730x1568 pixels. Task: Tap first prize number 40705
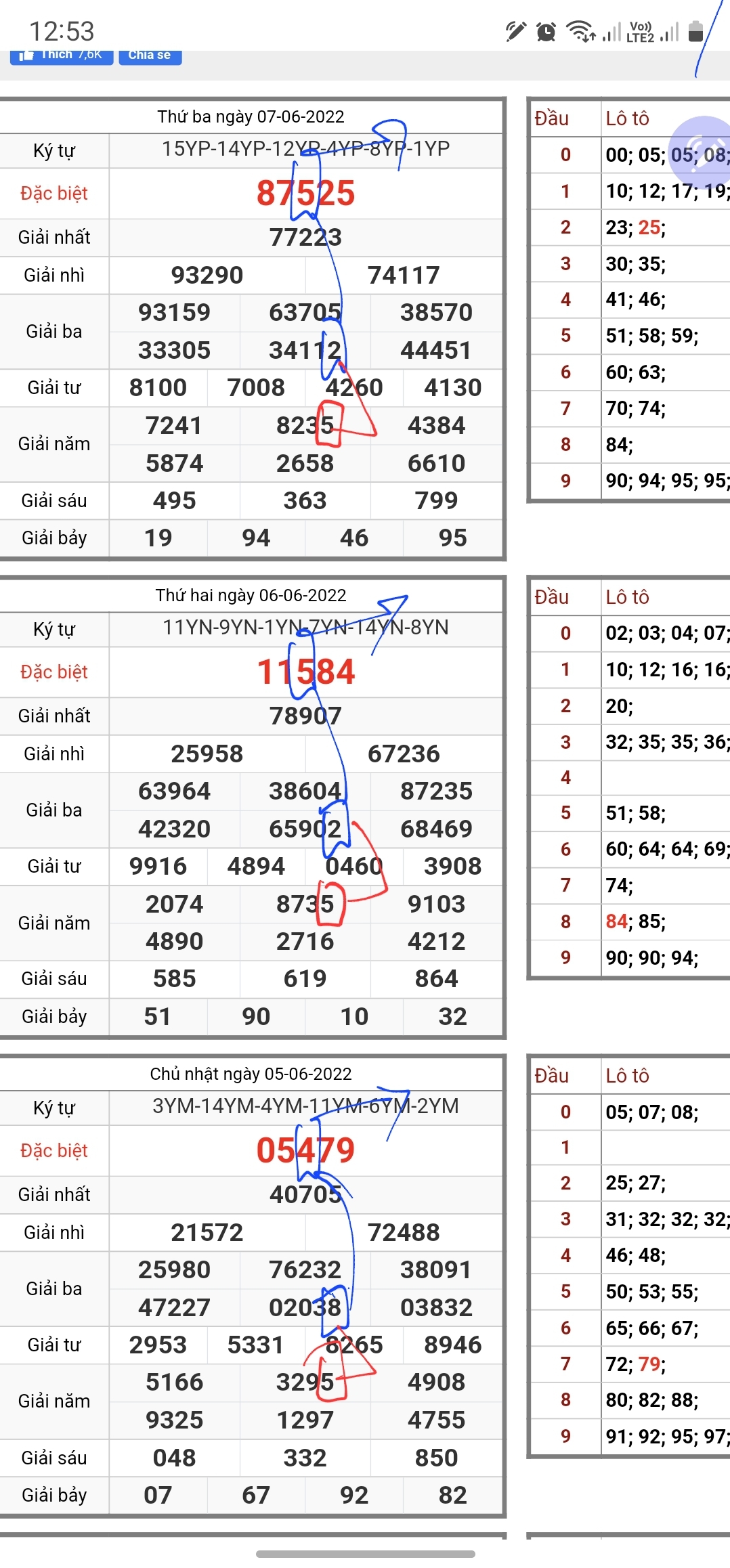(x=305, y=1195)
